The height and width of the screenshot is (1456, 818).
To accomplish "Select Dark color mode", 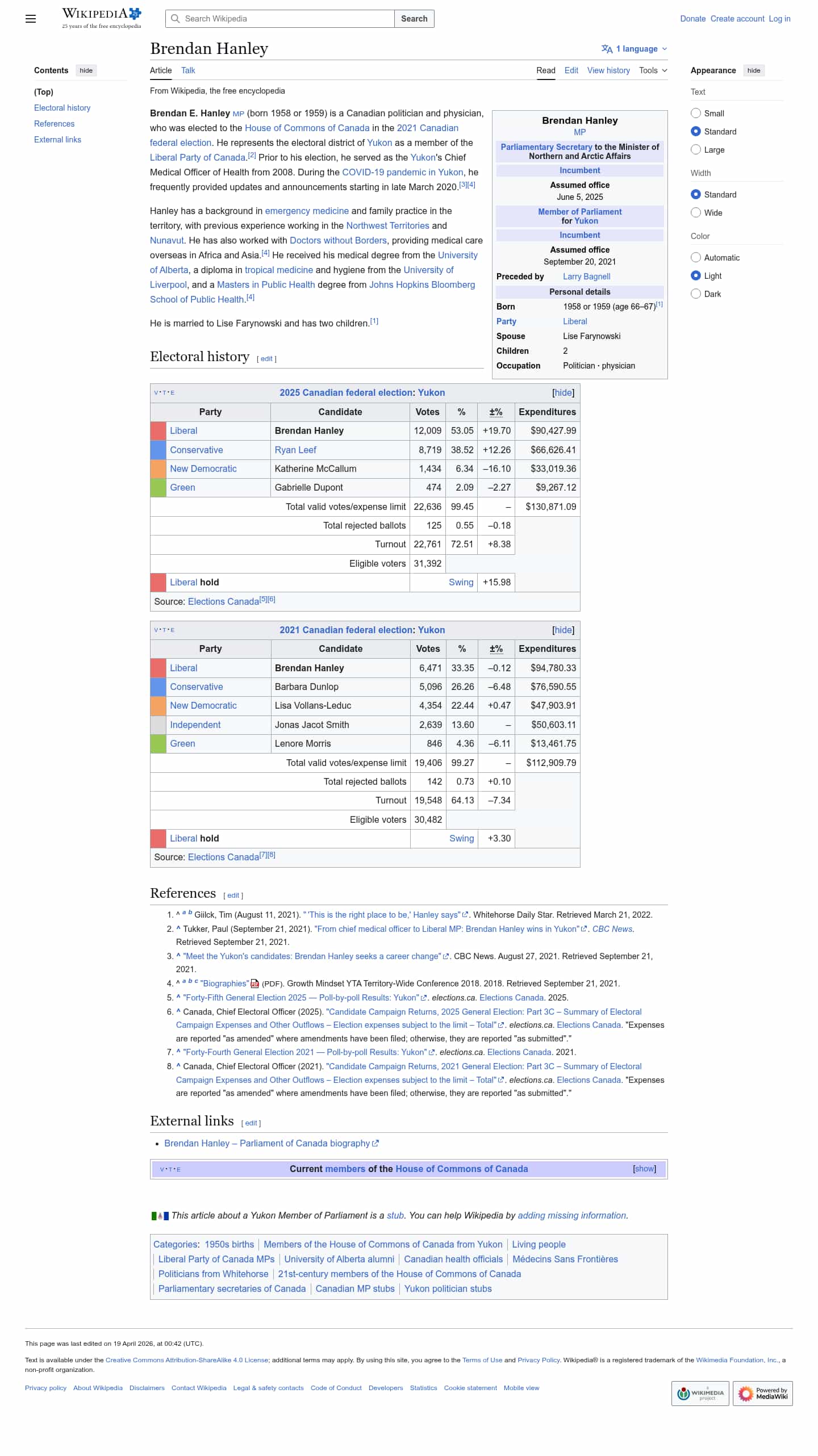I will tap(696, 294).
